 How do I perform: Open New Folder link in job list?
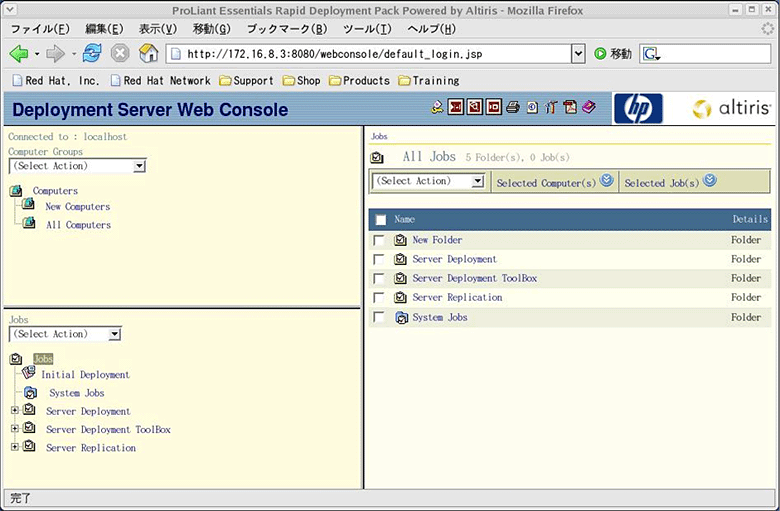coord(437,240)
